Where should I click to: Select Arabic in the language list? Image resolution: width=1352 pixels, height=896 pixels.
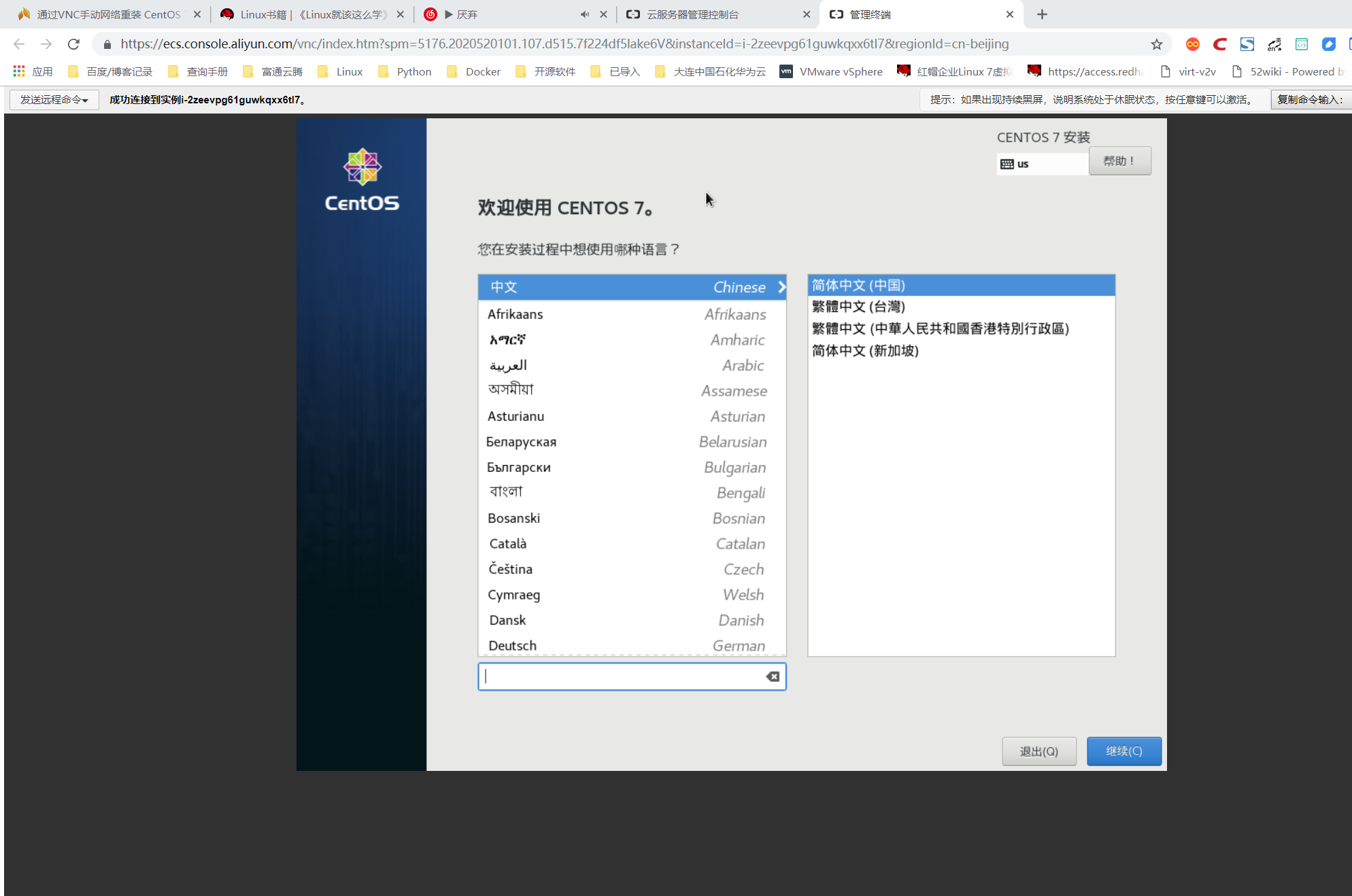tap(632, 365)
